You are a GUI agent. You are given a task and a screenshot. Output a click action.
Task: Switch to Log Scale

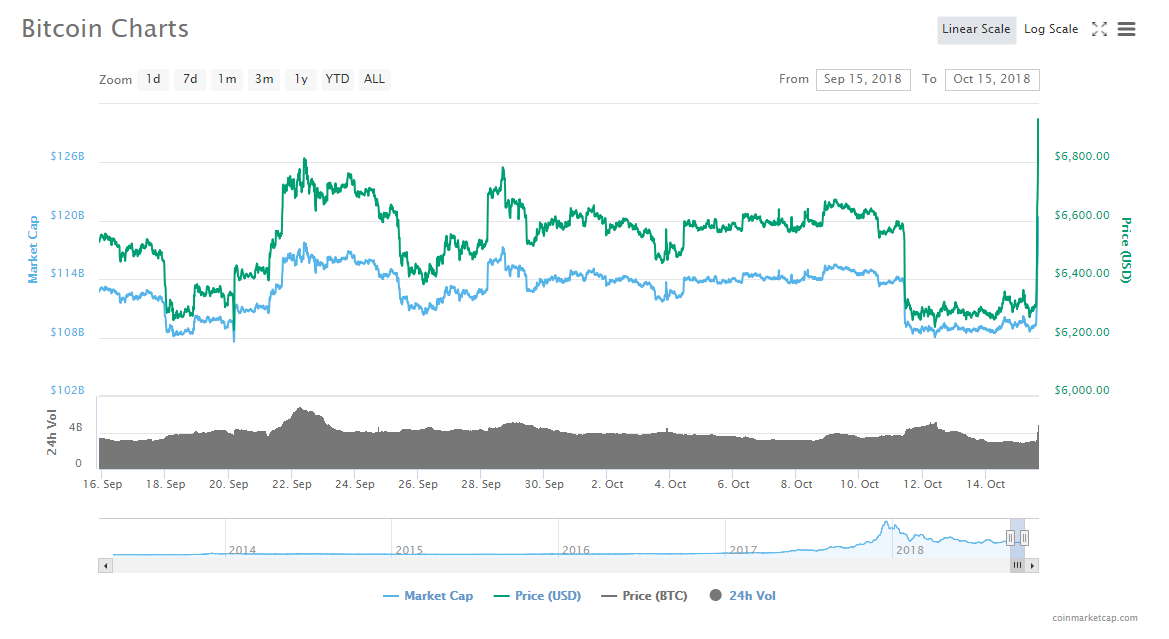(x=1050, y=29)
